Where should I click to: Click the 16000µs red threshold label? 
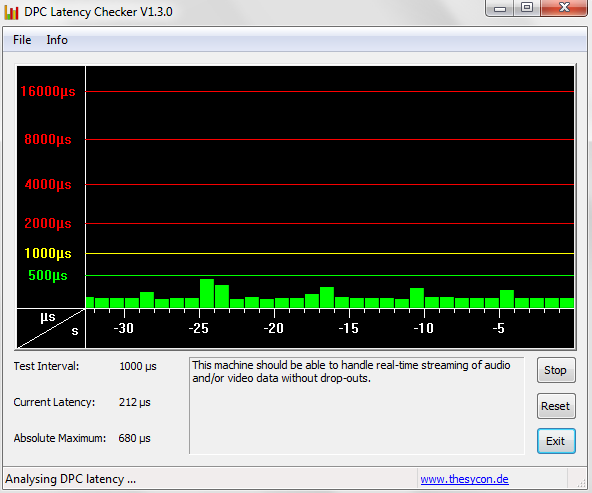pos(48,91)
